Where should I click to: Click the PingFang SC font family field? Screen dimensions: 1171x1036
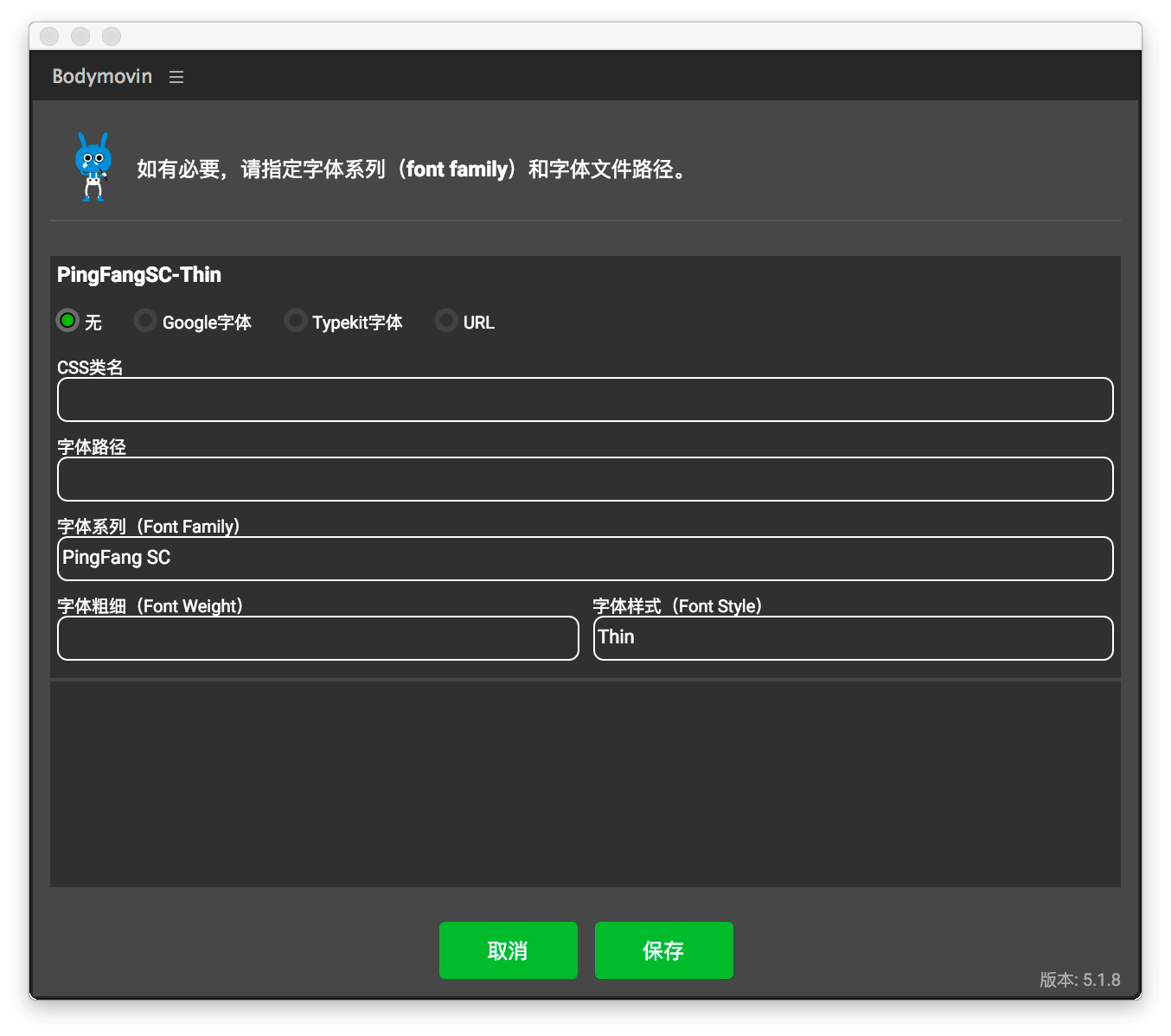(585, 559)
